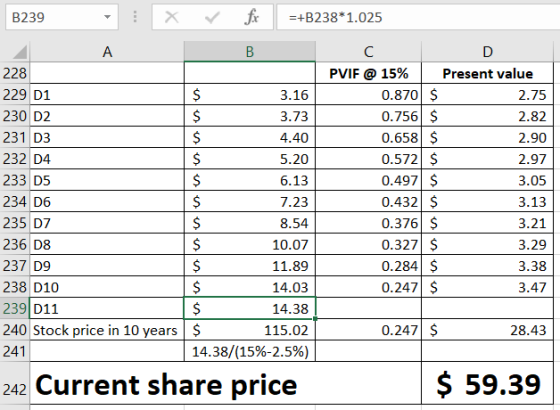
Task: Select row 228 header
Action: [15, 73]
